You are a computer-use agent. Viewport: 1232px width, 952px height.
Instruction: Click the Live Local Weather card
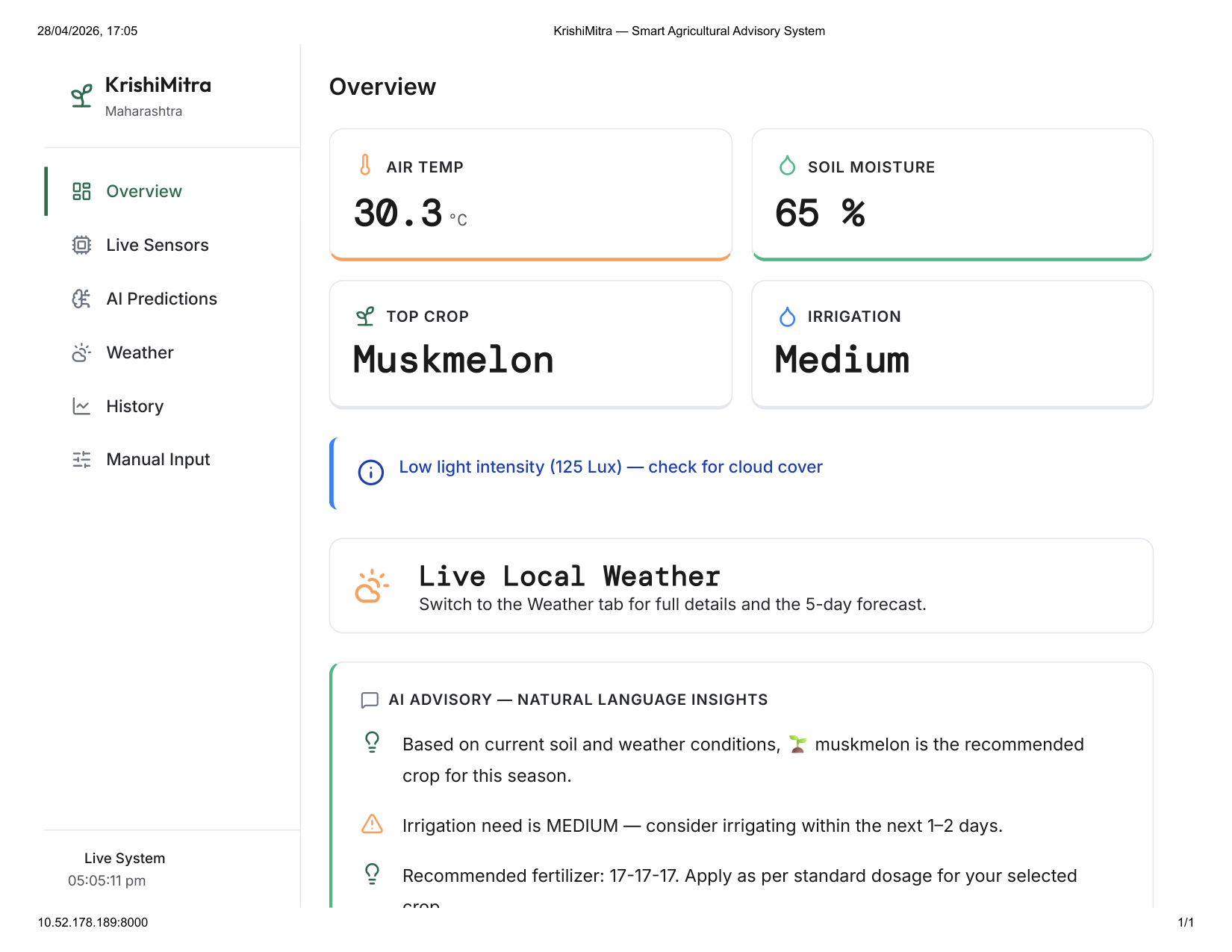741,586
